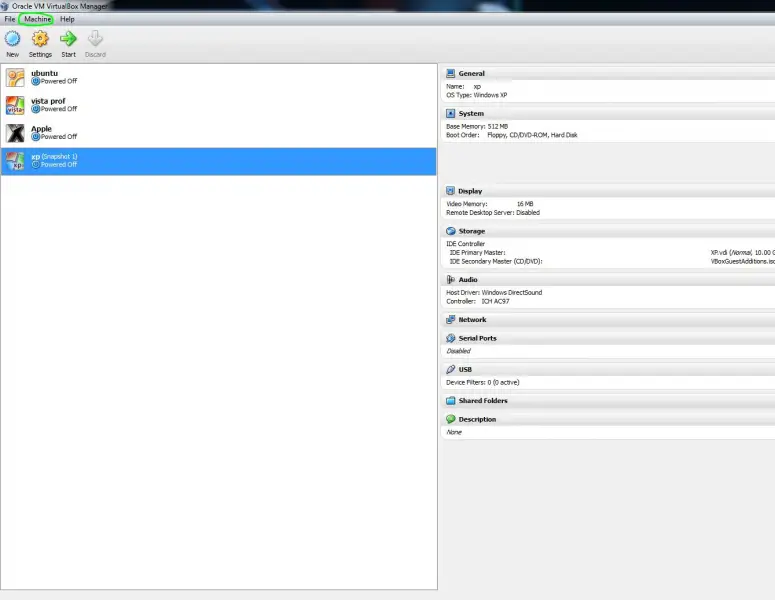The image size is (775, 600).
Task: Click IDE Secondary Master (CD/DVD) entry
Action: (496, 261)
